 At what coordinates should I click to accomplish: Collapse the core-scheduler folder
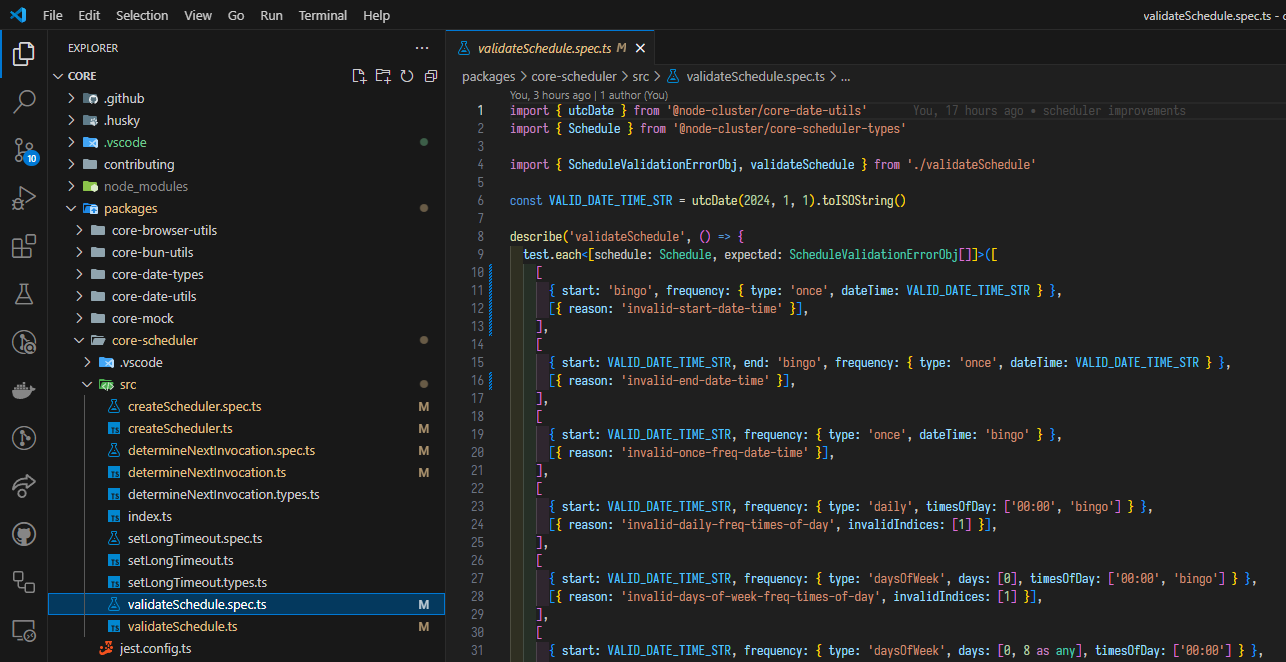pyautogui.click(x=154, y=340)
